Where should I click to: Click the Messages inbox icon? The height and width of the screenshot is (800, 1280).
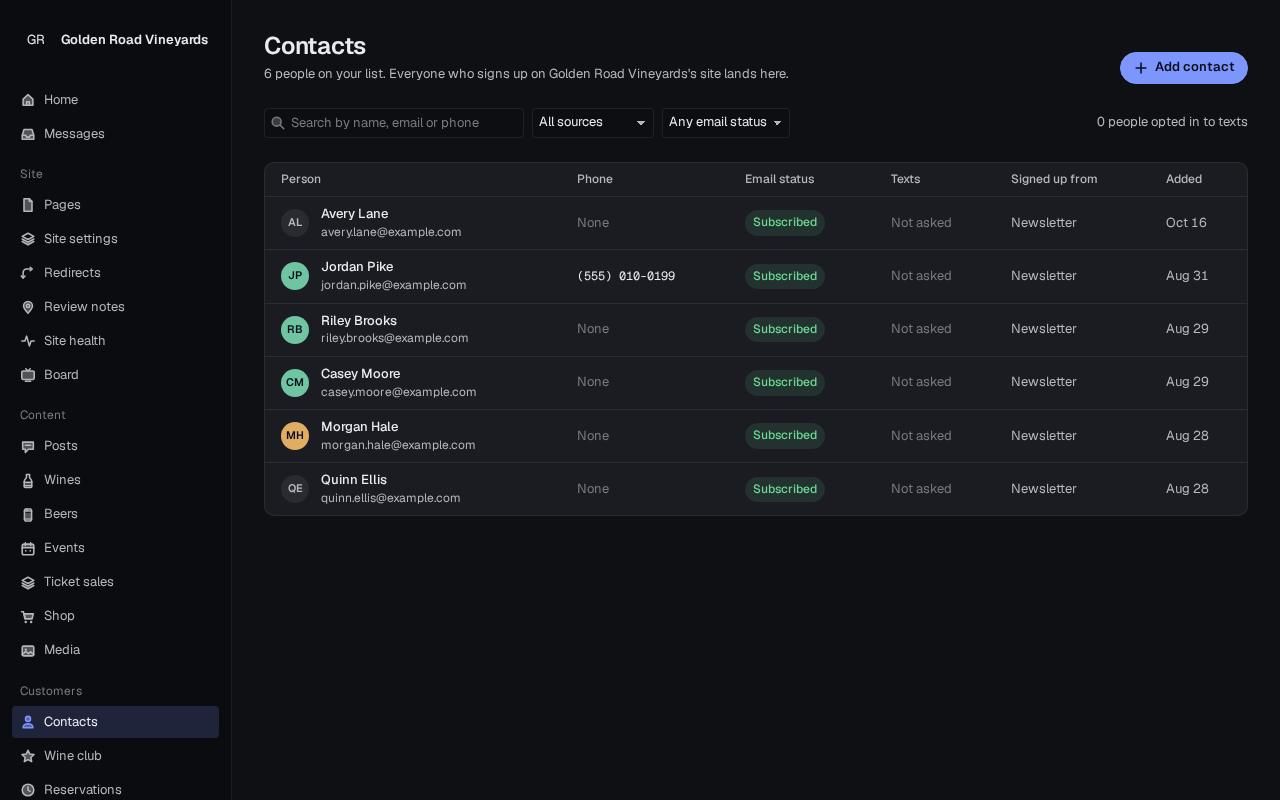point(28,134)
